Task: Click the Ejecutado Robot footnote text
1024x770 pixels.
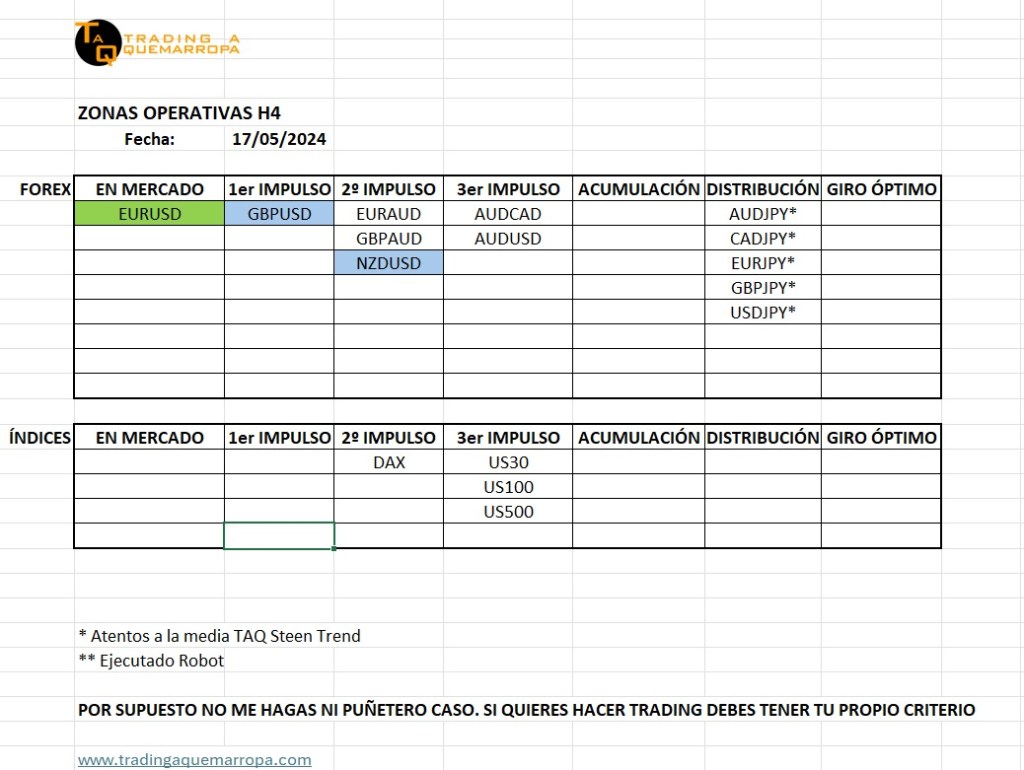Action: [151, 660]
